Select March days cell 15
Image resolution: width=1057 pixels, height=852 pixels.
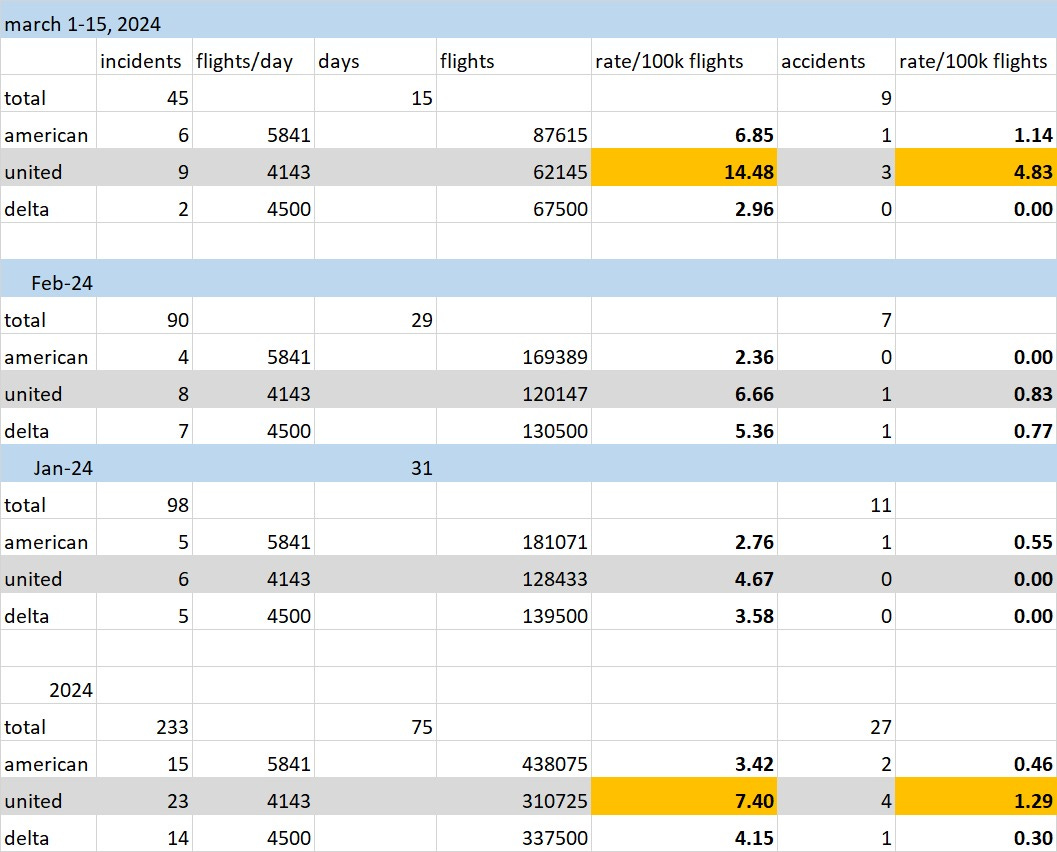[375, 94]
